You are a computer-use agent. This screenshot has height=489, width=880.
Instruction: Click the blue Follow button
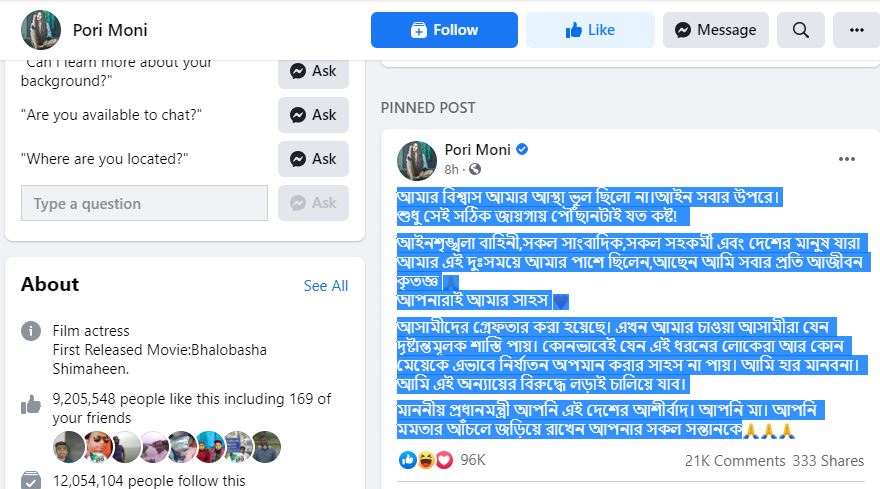[444, 30]
